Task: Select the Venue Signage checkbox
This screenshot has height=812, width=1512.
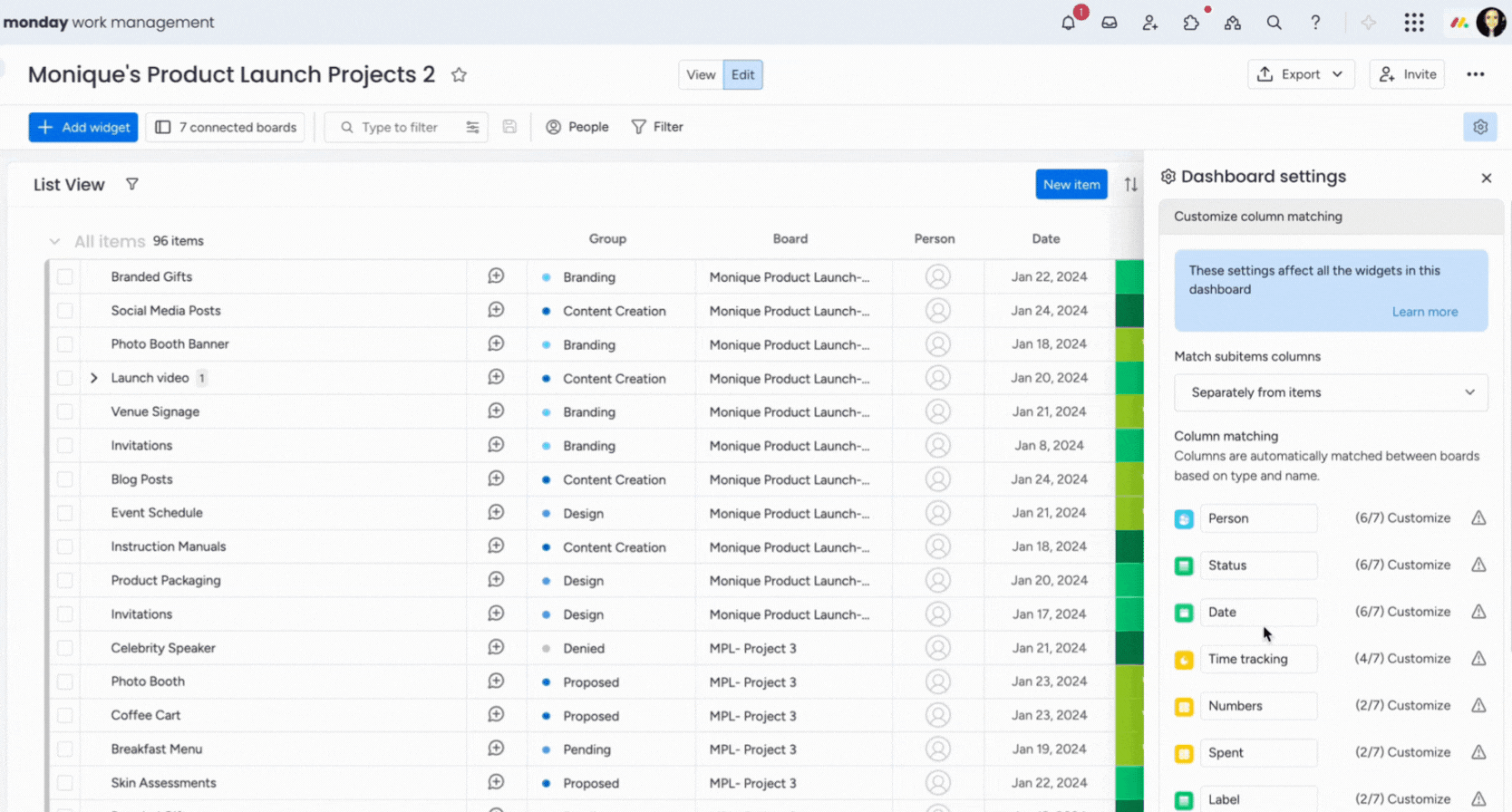Action: click(x=65, y=411)
